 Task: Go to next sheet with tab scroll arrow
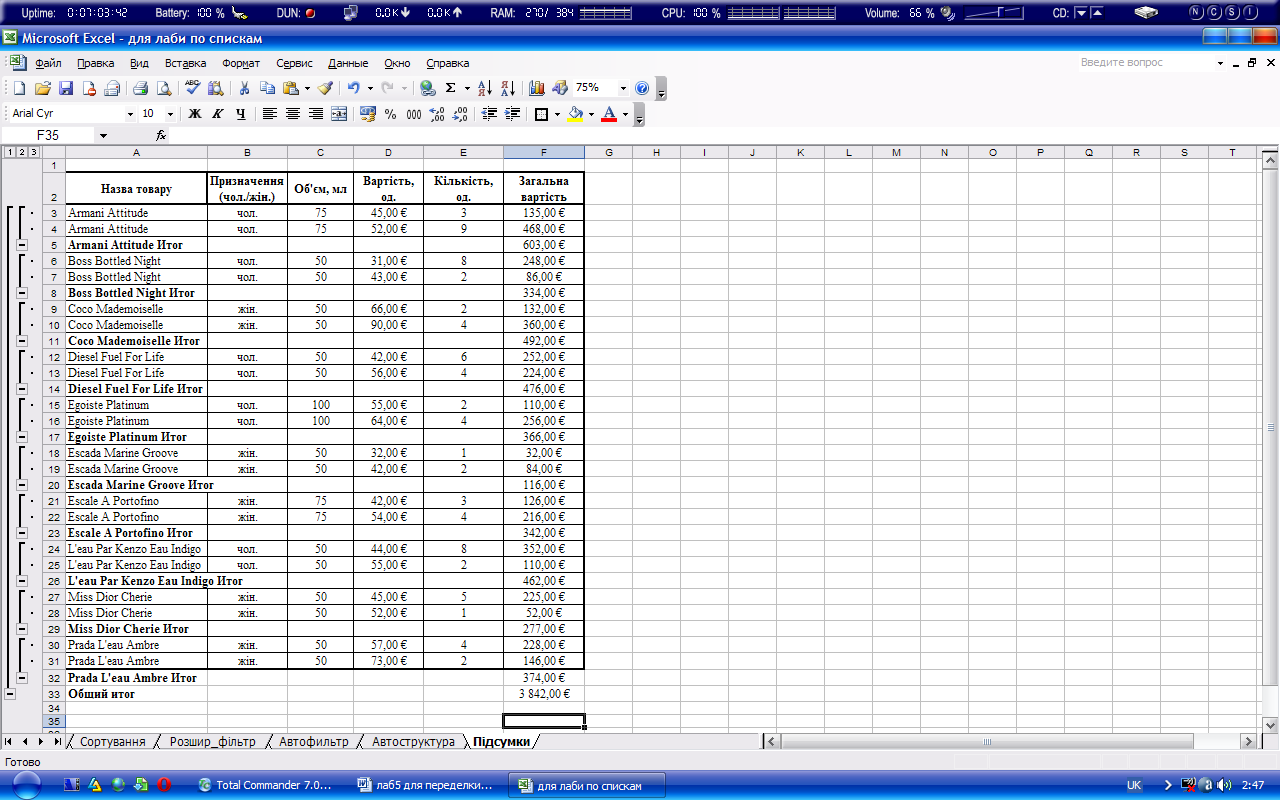41,742
